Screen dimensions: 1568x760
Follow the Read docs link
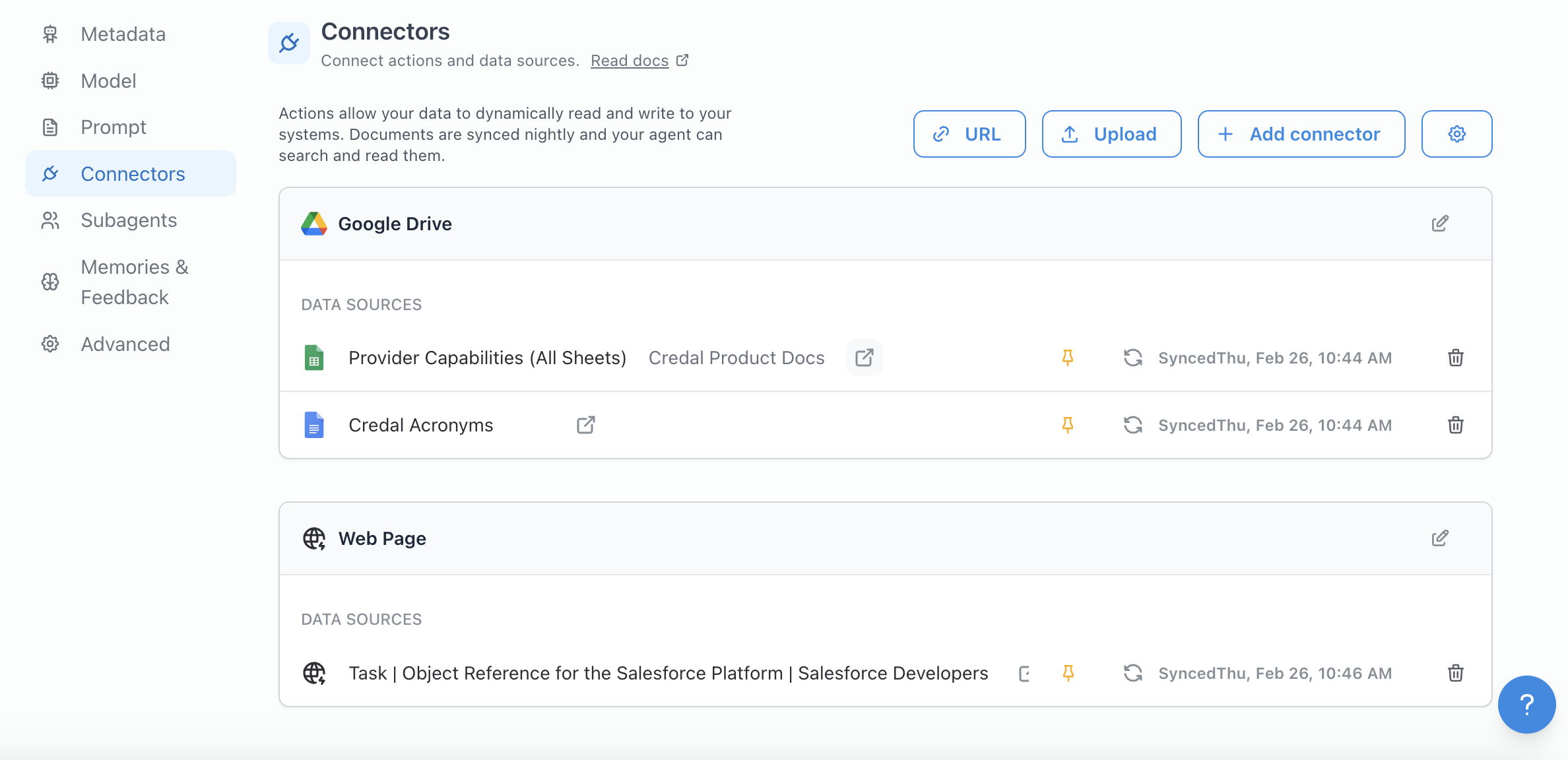[630, 61]
